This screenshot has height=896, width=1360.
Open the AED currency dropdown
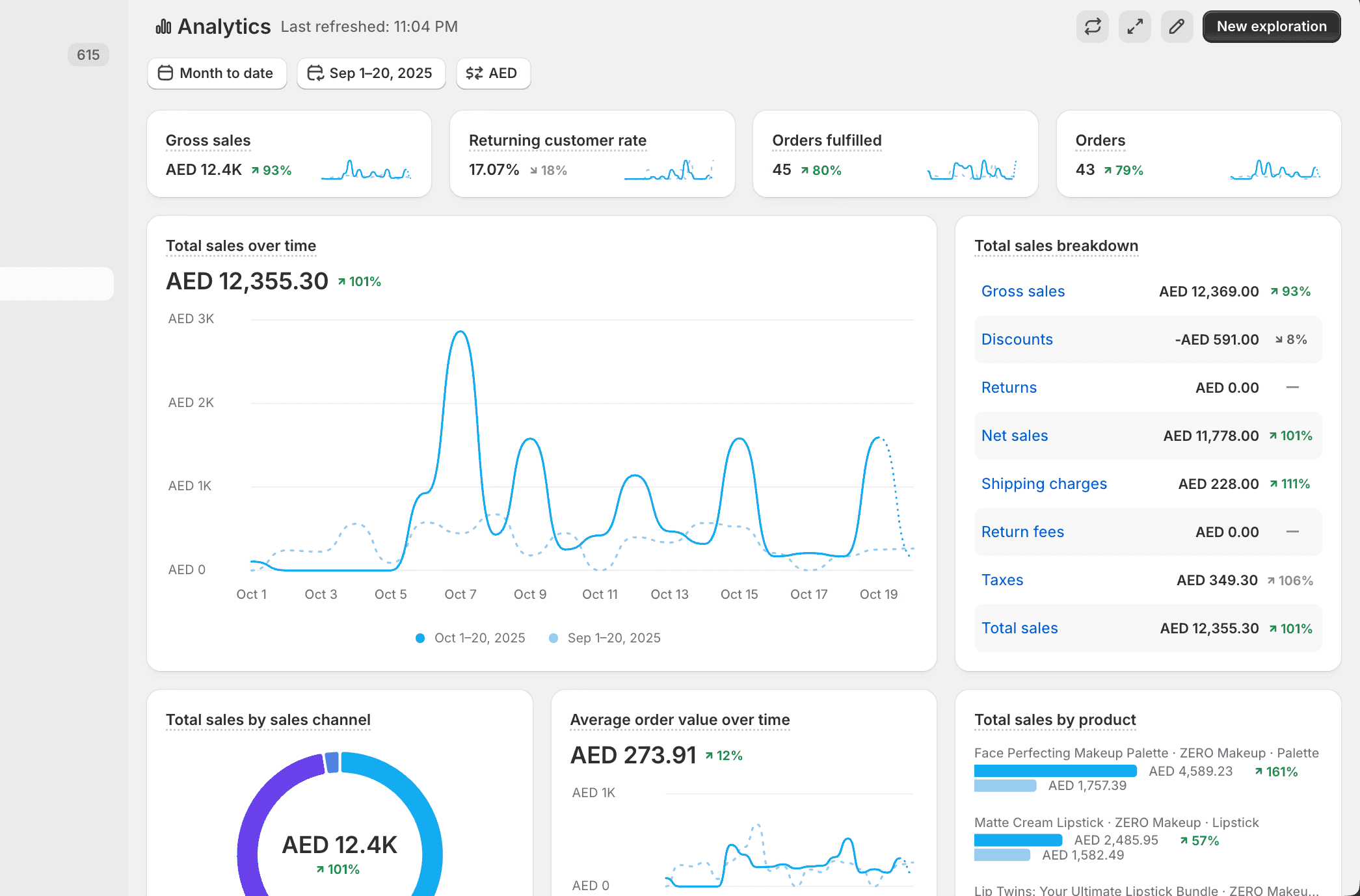502,73
